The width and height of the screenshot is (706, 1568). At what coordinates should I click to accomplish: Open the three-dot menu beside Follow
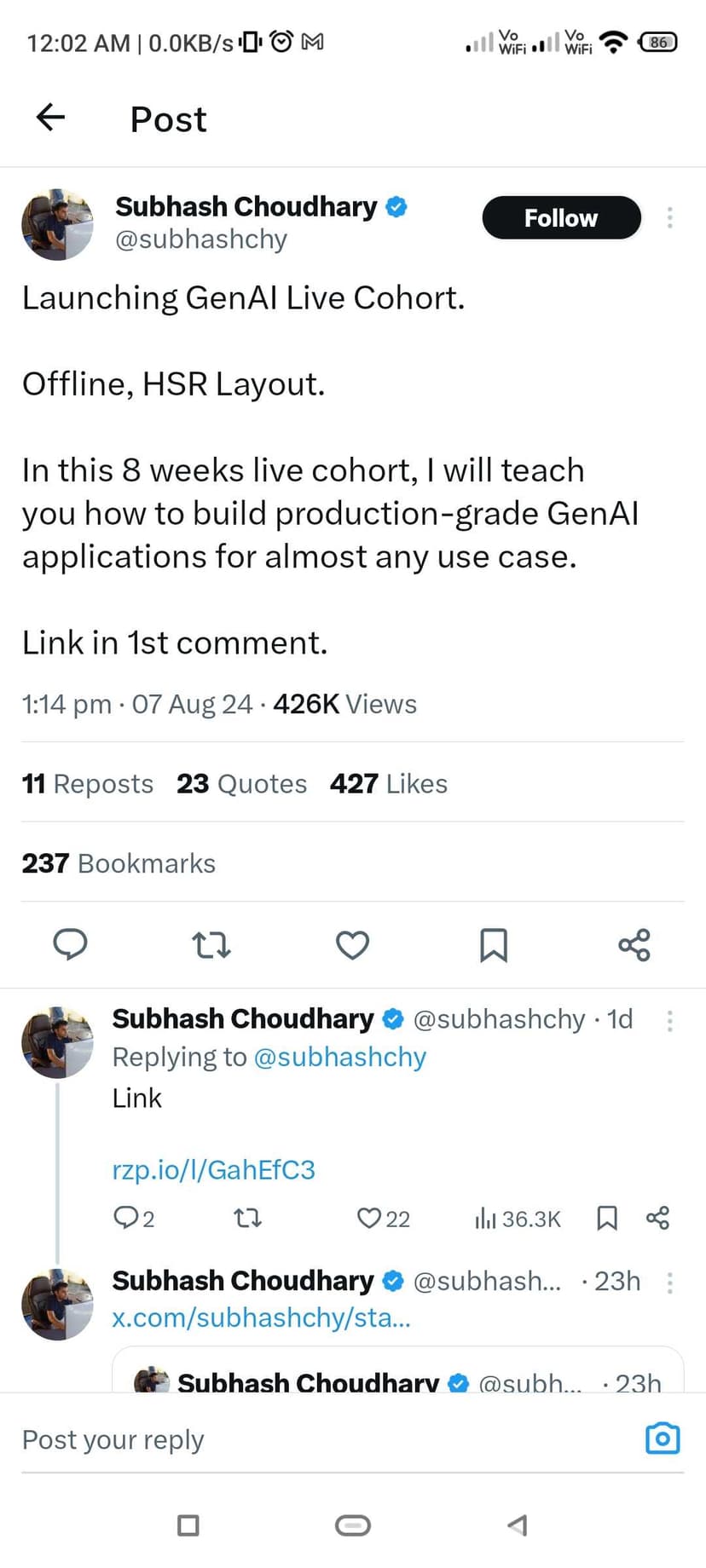pos(670,218)
